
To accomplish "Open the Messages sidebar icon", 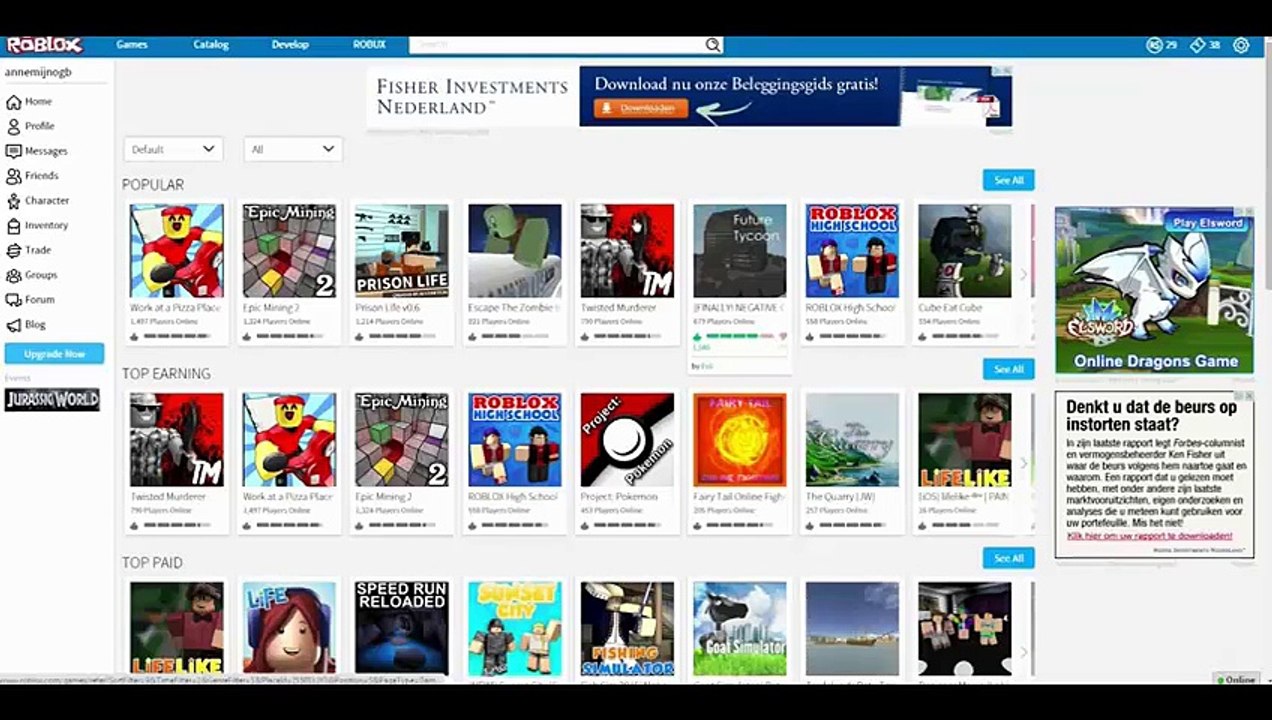I will point(13,151).
